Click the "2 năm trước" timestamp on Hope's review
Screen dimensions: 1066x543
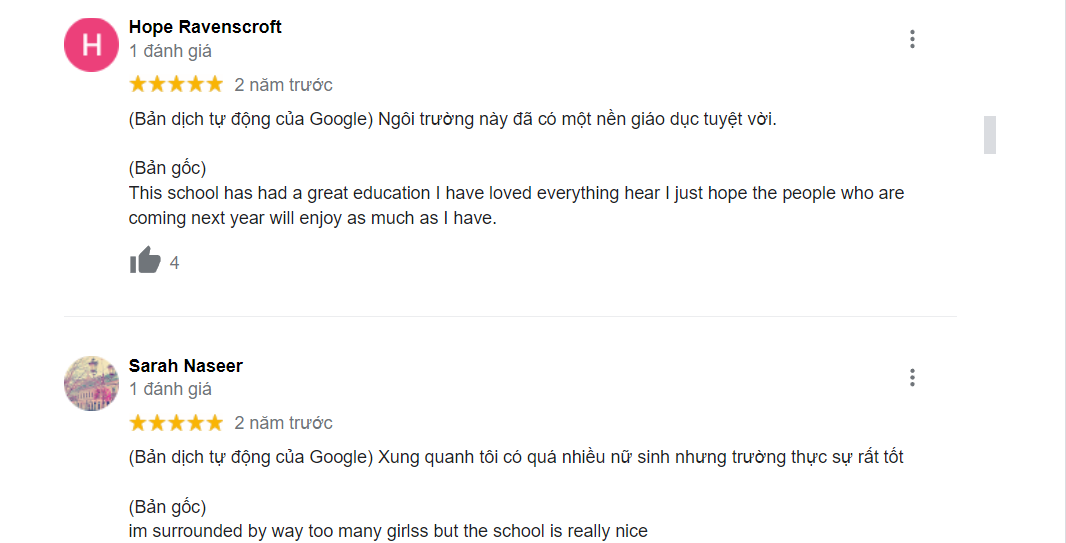[x=283, y=84]
